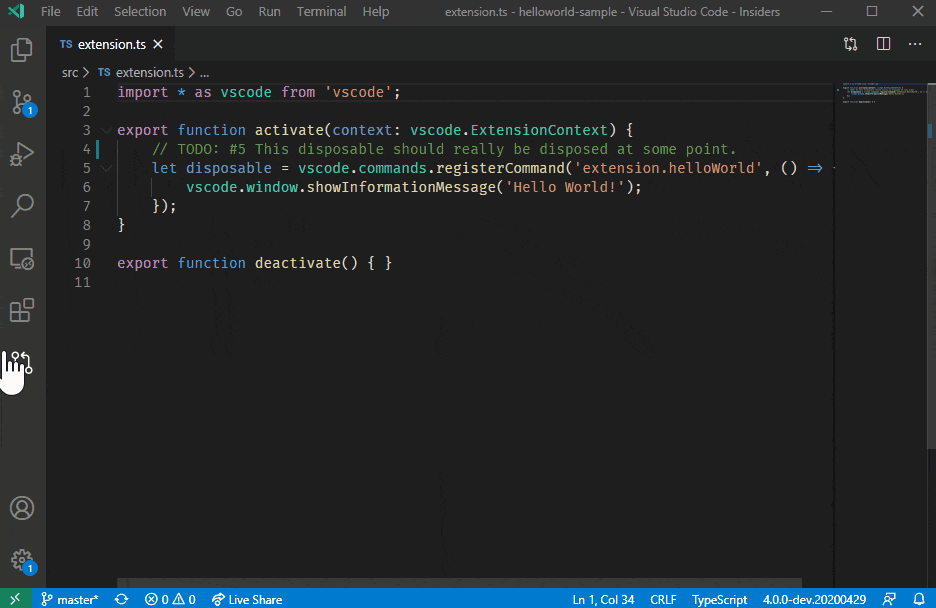Open the Terminal menu
Image resolution: width=936 pixels, height=608 pixels.
tap(321, 11)
